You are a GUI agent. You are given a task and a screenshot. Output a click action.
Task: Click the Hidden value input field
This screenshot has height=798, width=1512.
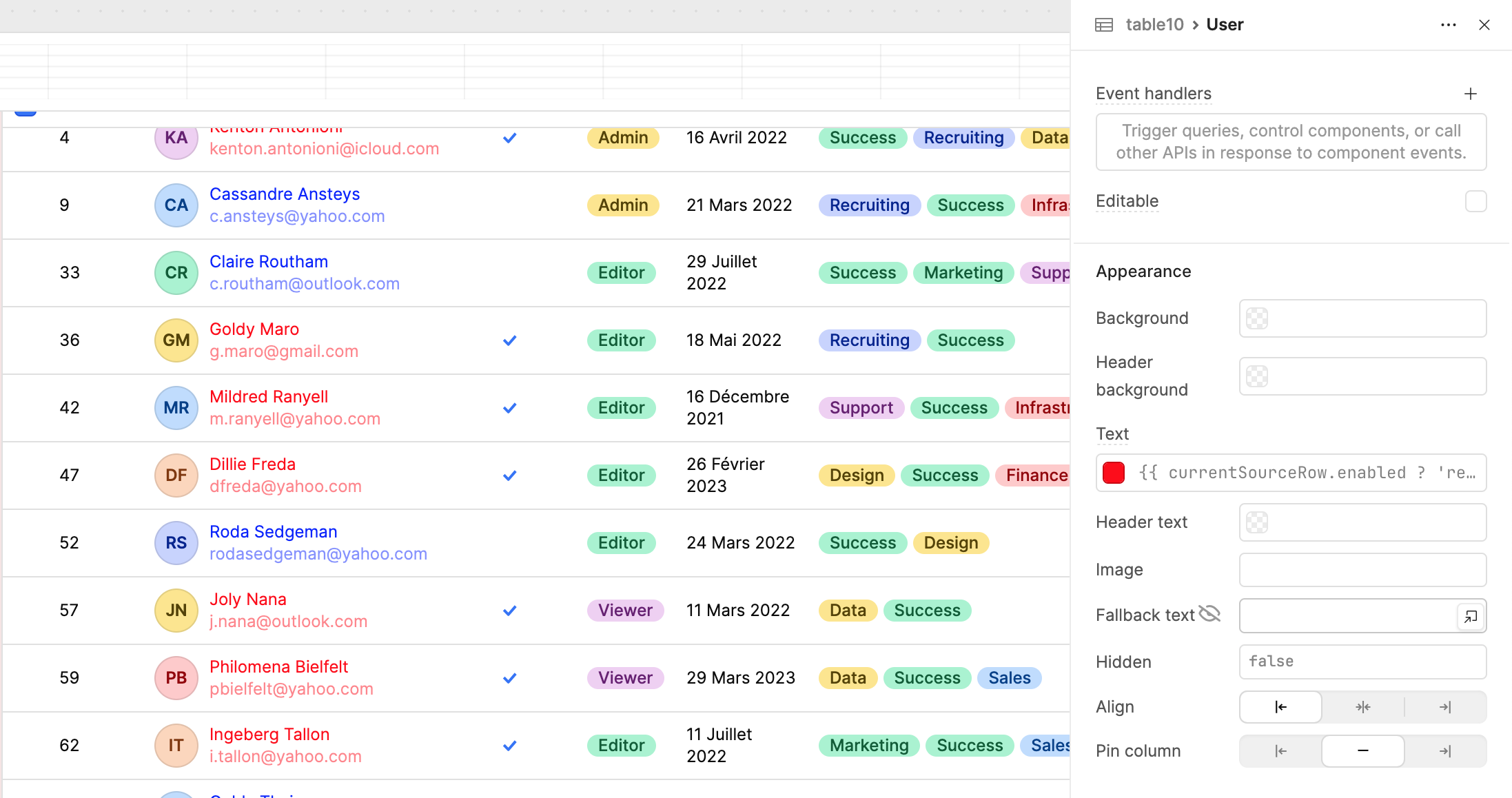point(1362,662)
